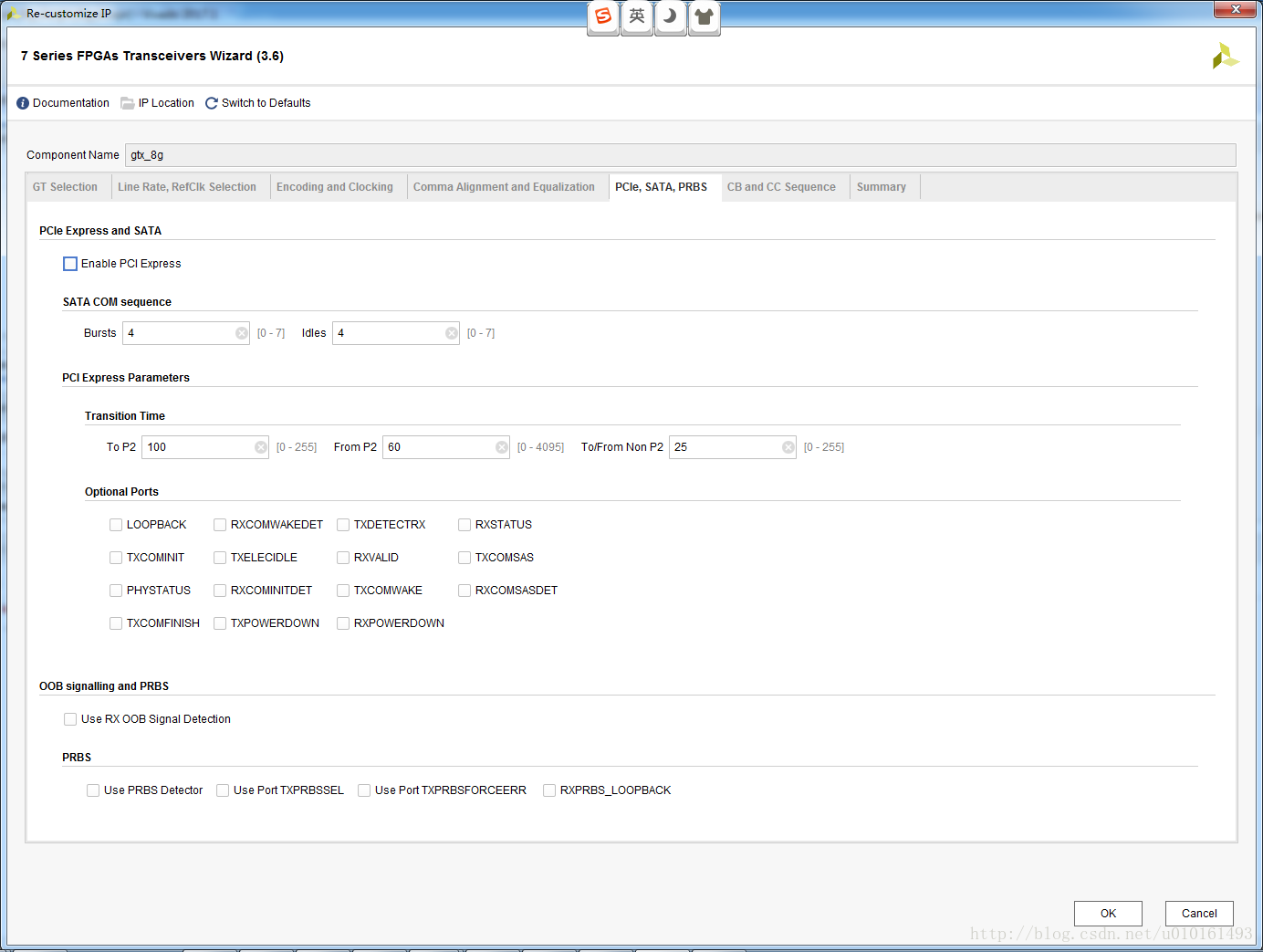Open the Documentation link
This screenshot has height=952, width=1263.
click(x=71, y=103)
